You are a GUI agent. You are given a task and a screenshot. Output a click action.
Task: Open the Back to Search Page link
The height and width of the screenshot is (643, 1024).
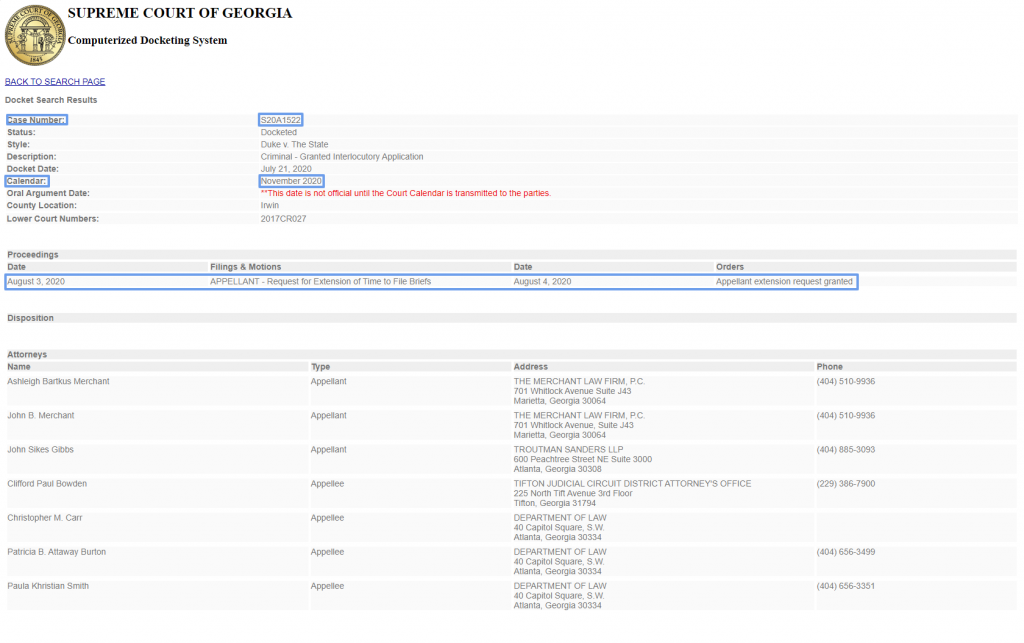(55, 82)
